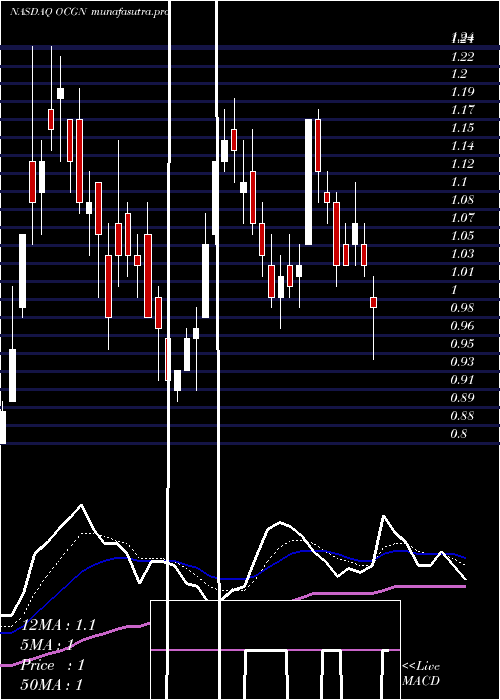
Task: Click the 0.8 price axis label
Action: click(x=459, y=434)
